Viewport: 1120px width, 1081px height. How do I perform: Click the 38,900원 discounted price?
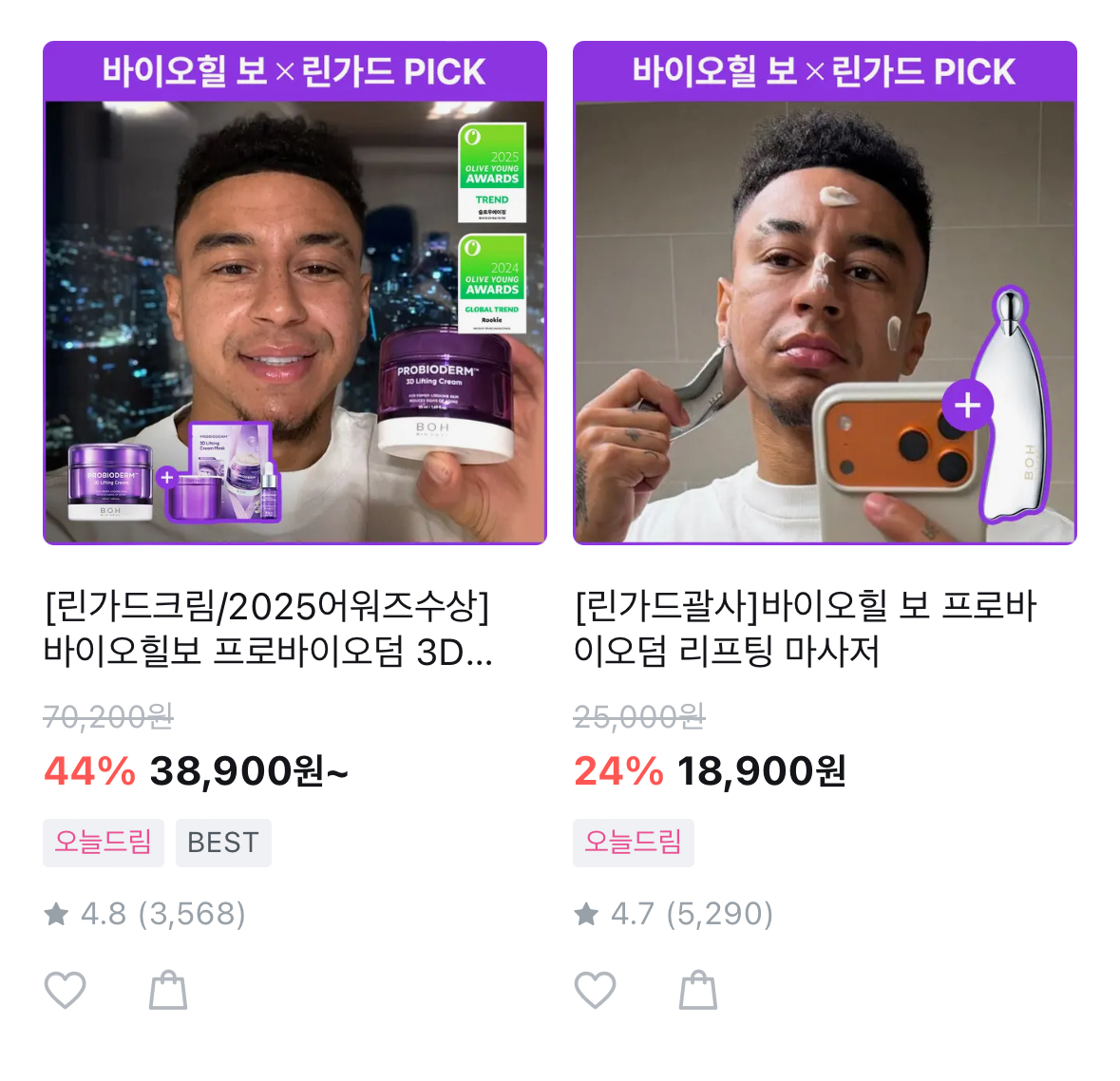(249, 771)
